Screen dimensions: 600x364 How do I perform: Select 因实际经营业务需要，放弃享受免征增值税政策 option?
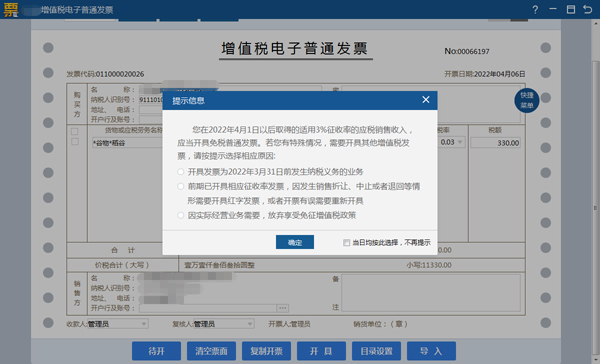181,215
